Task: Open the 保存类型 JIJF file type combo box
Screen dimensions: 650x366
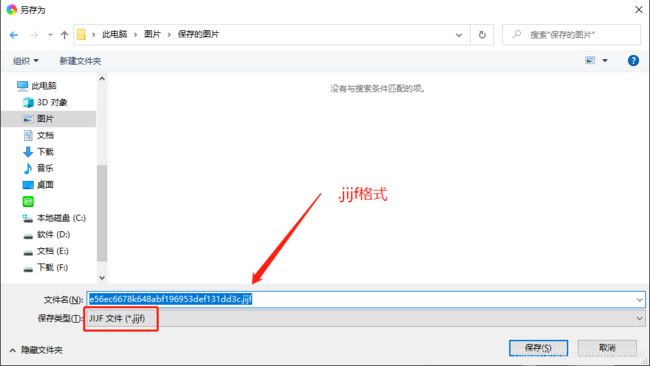Action: [365, 318]
